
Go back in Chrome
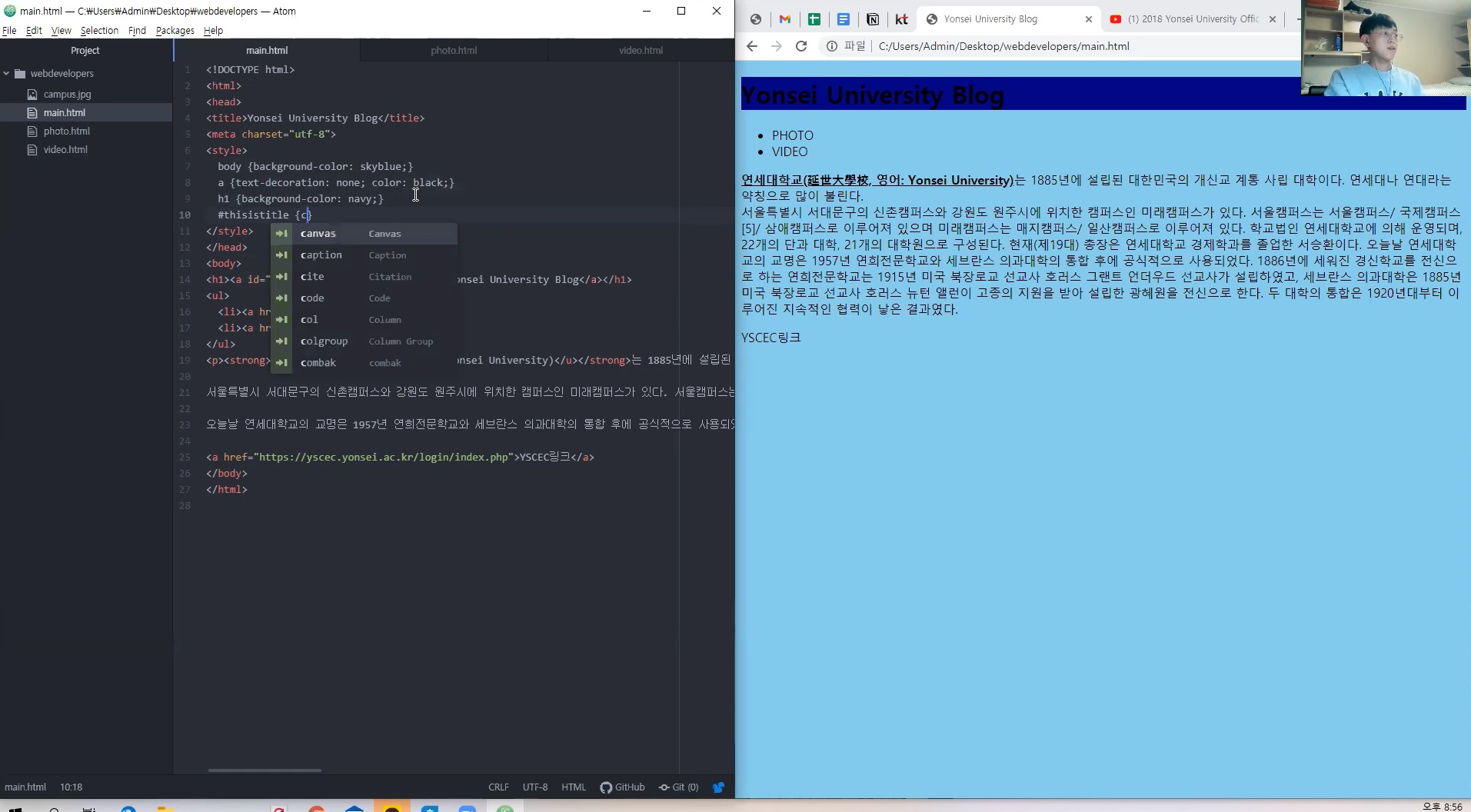click(x=752, y=46)
